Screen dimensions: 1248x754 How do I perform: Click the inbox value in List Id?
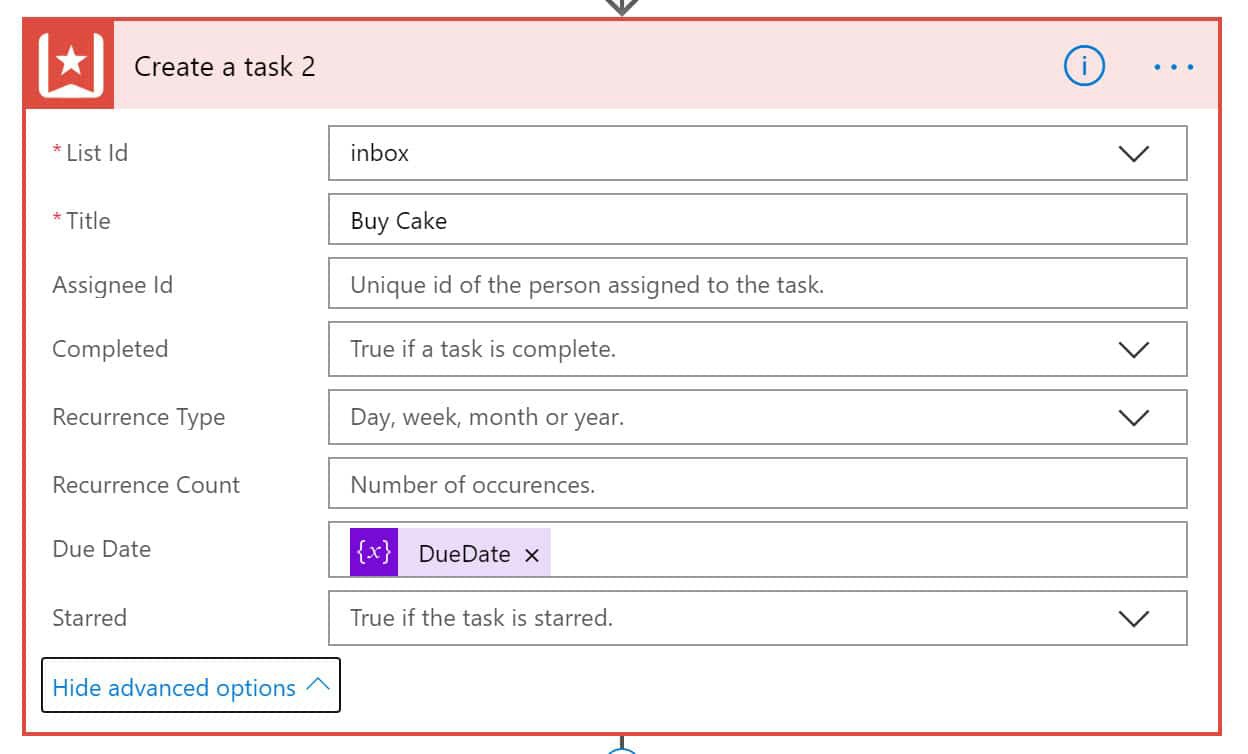(x=380, y=153)
